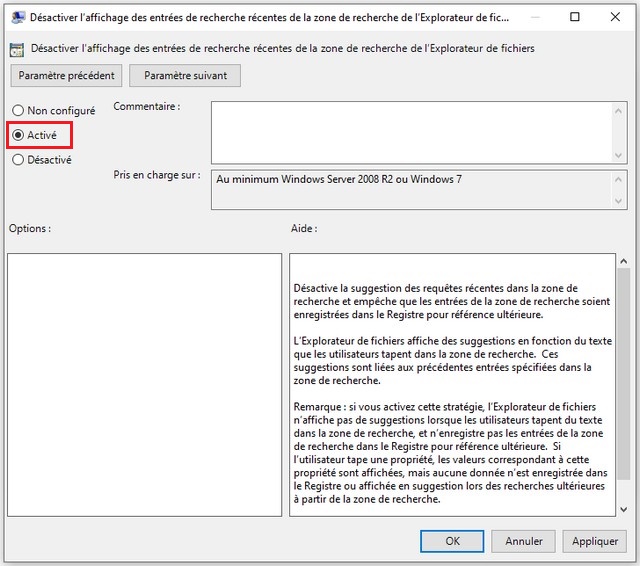Click the Aide panel scroll down arrow
640x566 pixels.
click(x=622, y=509)
